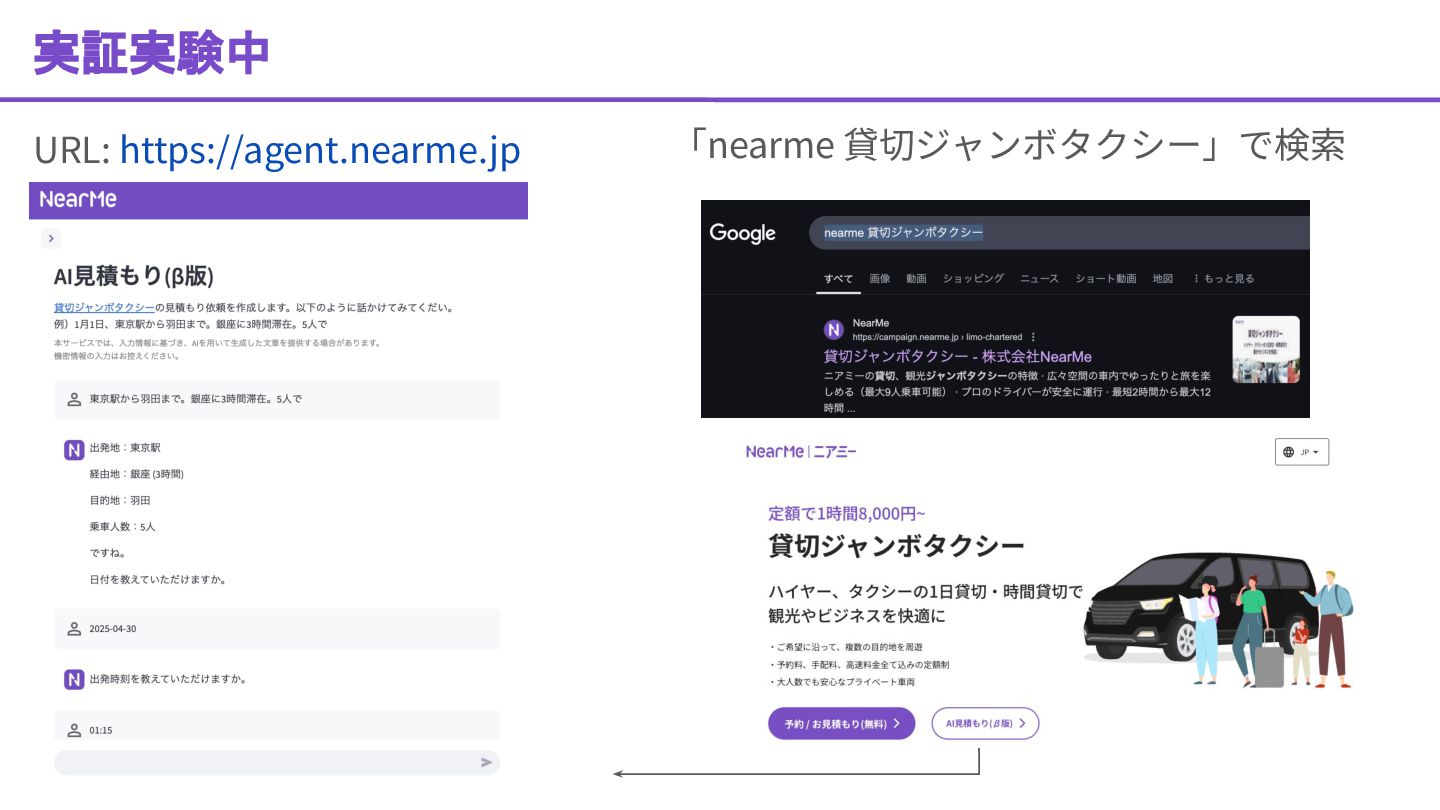Viewport: 1440px width, 810px height.
Task: Select the 画像 search tab
Action: (880, 278)
